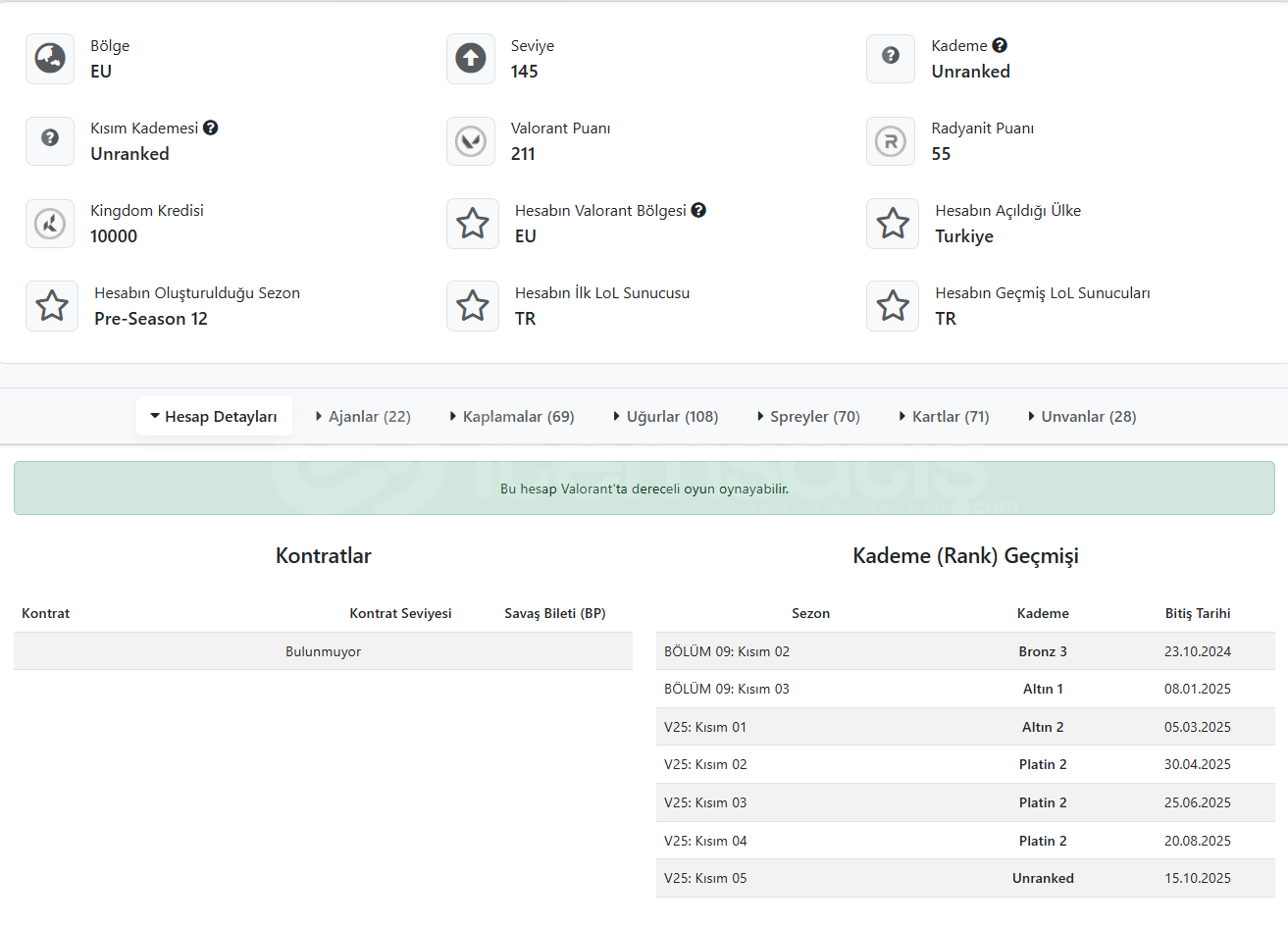1288x928 pixels.
Task: Click the globe icon beside Bölge
Action: tap(50, 59)
